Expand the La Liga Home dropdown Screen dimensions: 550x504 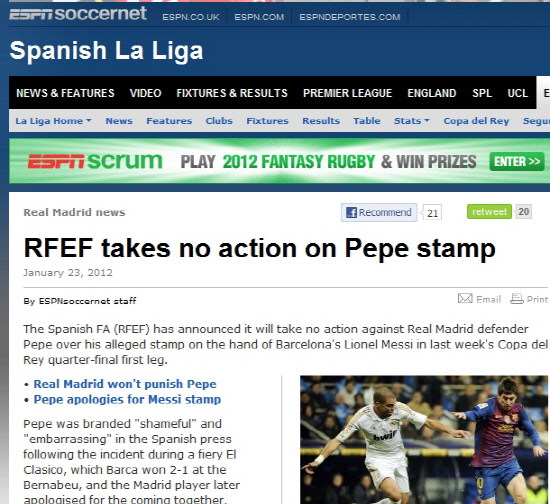[x=53, y=121]
